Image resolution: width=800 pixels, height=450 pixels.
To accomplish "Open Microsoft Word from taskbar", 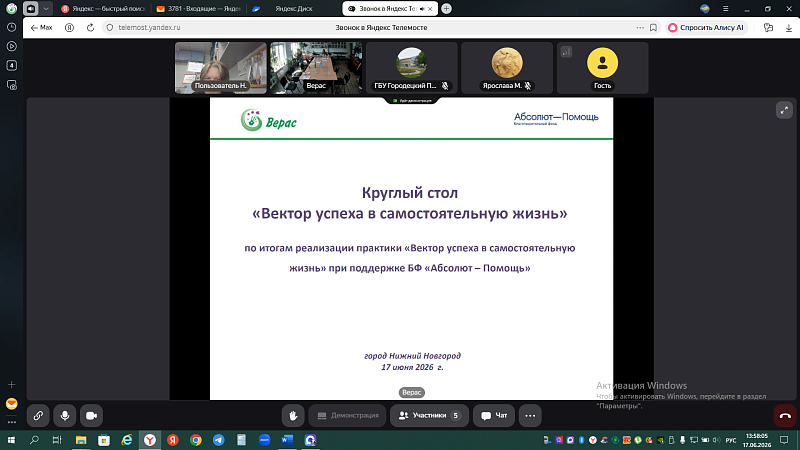I will coord(287,440).
